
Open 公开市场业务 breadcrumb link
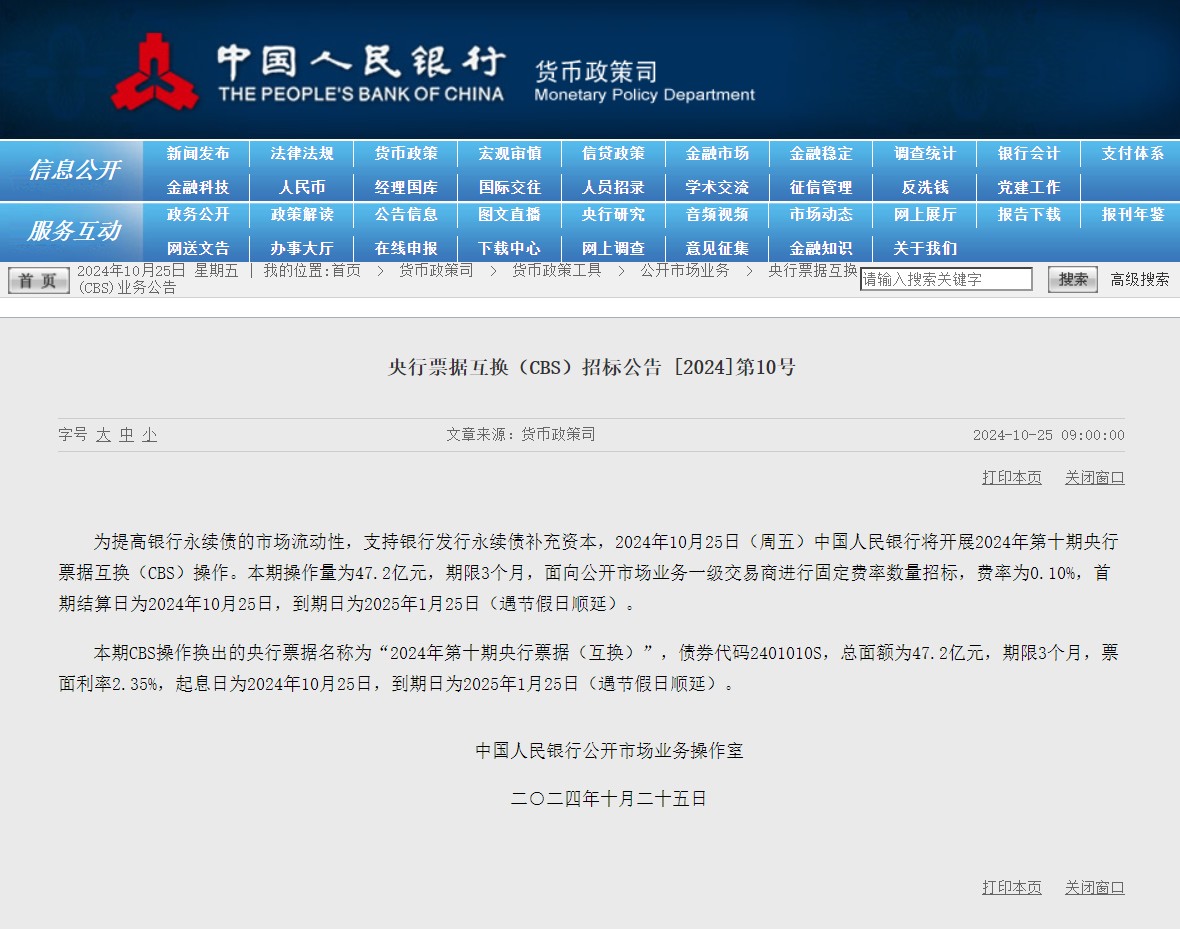pos(685,270)
